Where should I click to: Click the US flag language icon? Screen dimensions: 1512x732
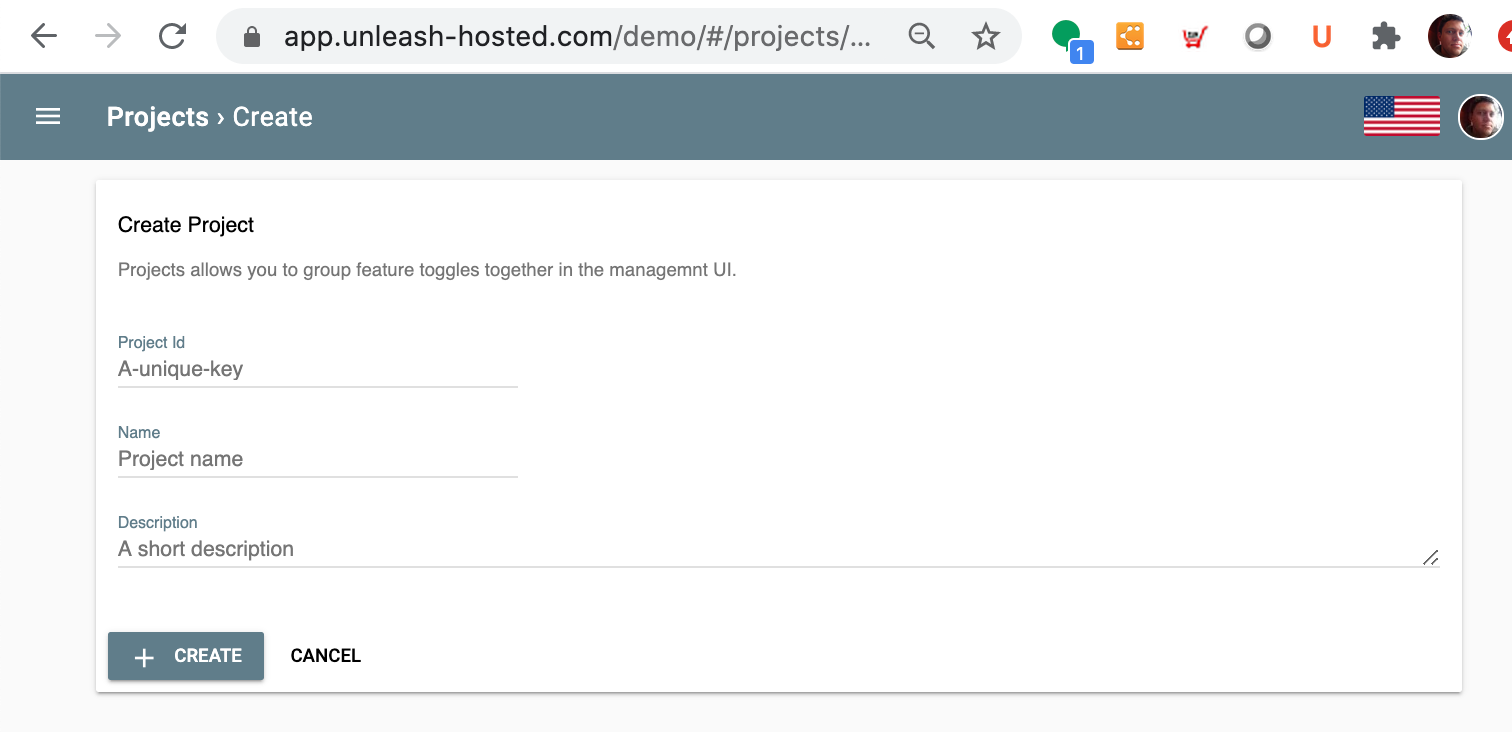click(x=1401, y=117)
